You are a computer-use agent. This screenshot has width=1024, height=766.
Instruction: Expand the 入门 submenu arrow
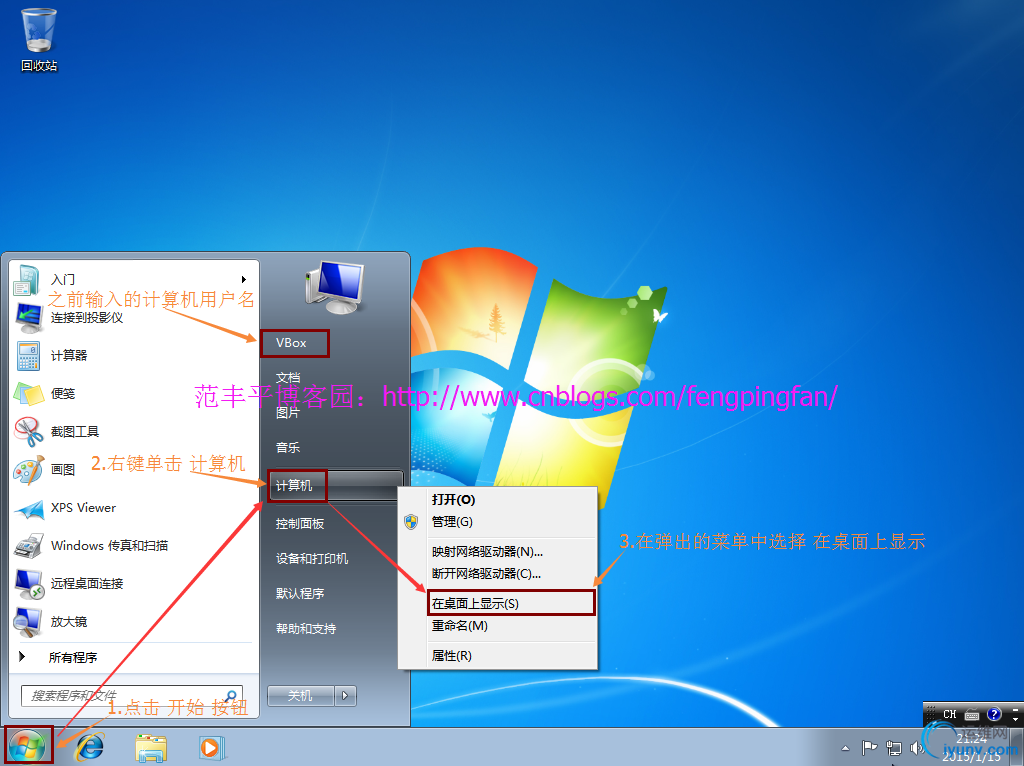(244, 279)
